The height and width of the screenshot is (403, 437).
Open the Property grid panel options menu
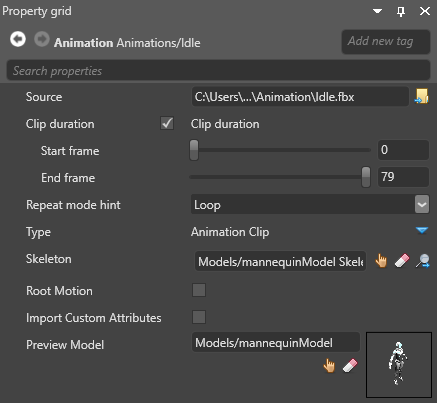pos(378,11)
